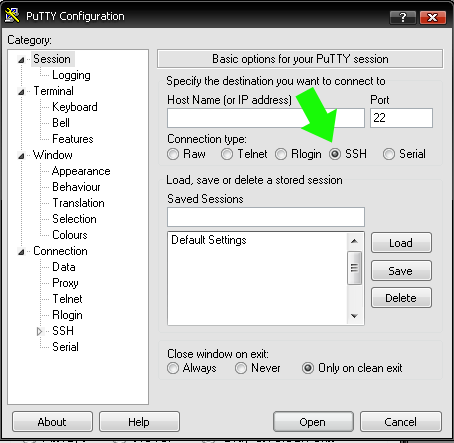Select the SSH category in the tree
Screen dimensions: 454x443
63,331
